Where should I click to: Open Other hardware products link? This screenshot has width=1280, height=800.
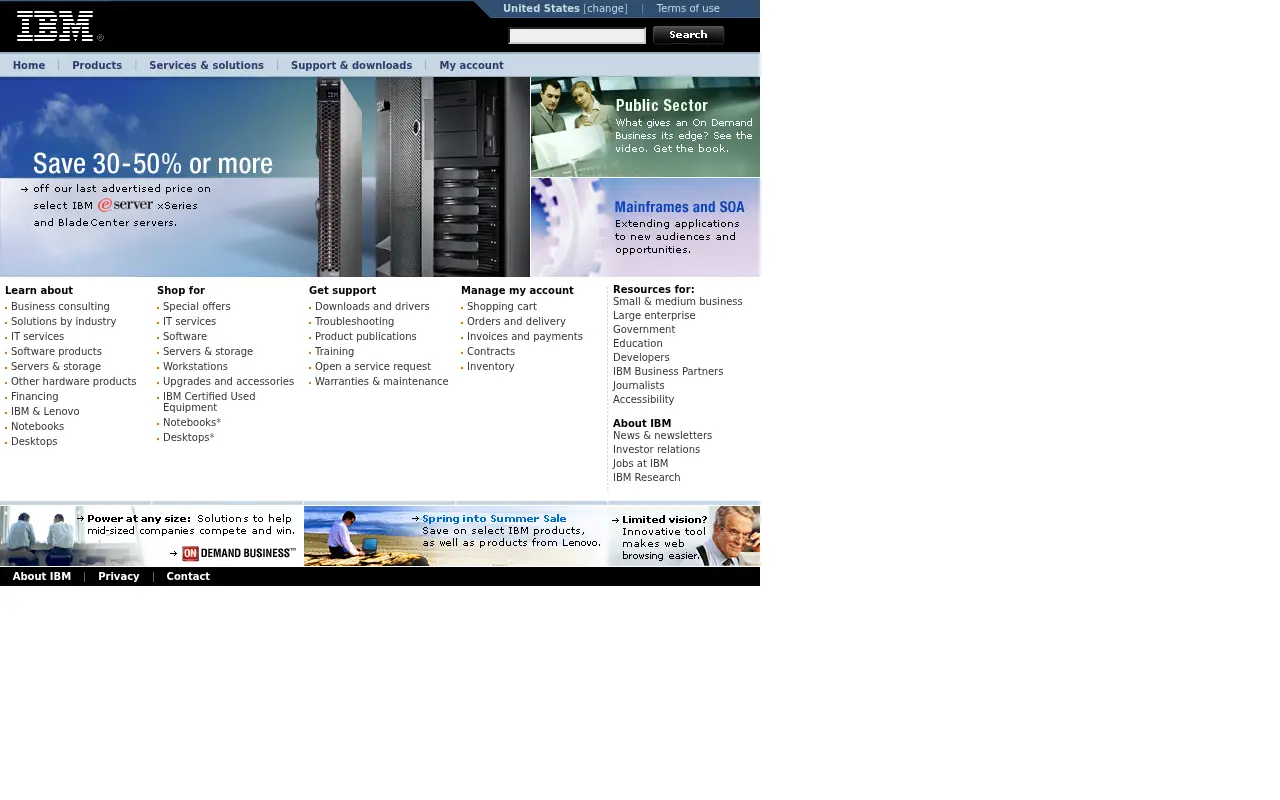73,382
